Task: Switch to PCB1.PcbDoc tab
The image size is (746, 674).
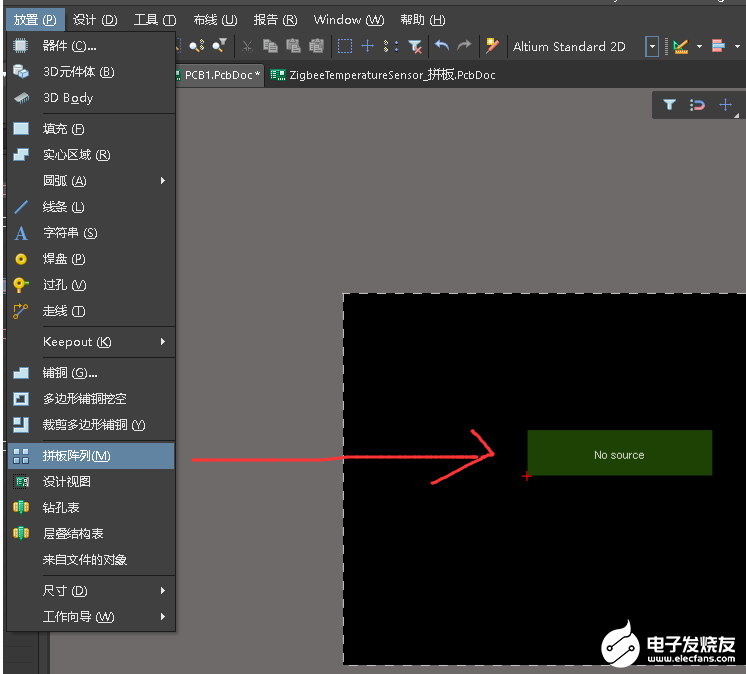Action: 219,75
